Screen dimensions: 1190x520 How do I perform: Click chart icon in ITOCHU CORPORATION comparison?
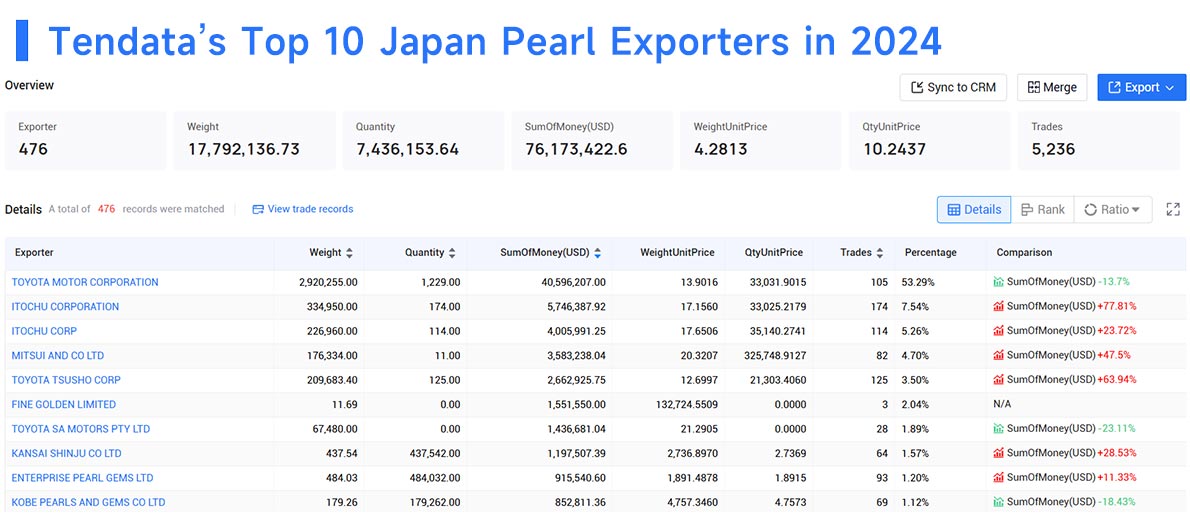point(999,307)
